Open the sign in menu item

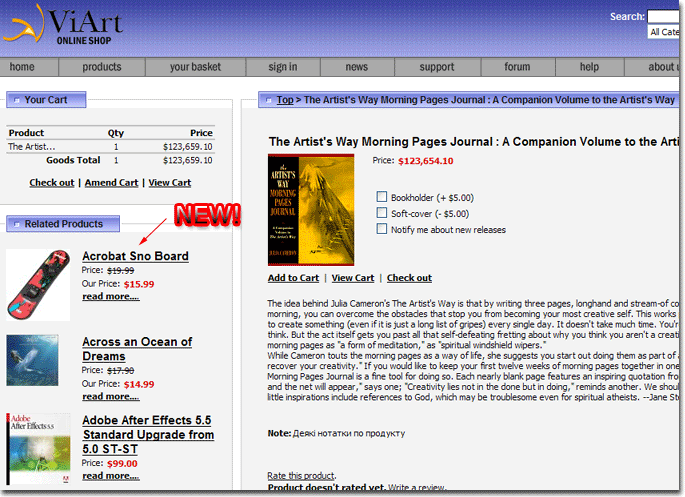[x=283, y=67]
